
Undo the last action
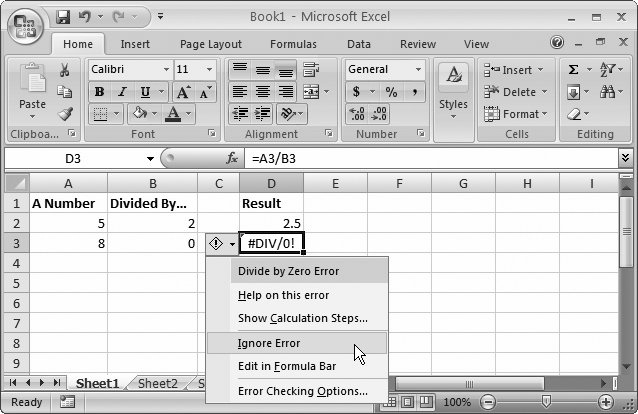coord(85,17)
